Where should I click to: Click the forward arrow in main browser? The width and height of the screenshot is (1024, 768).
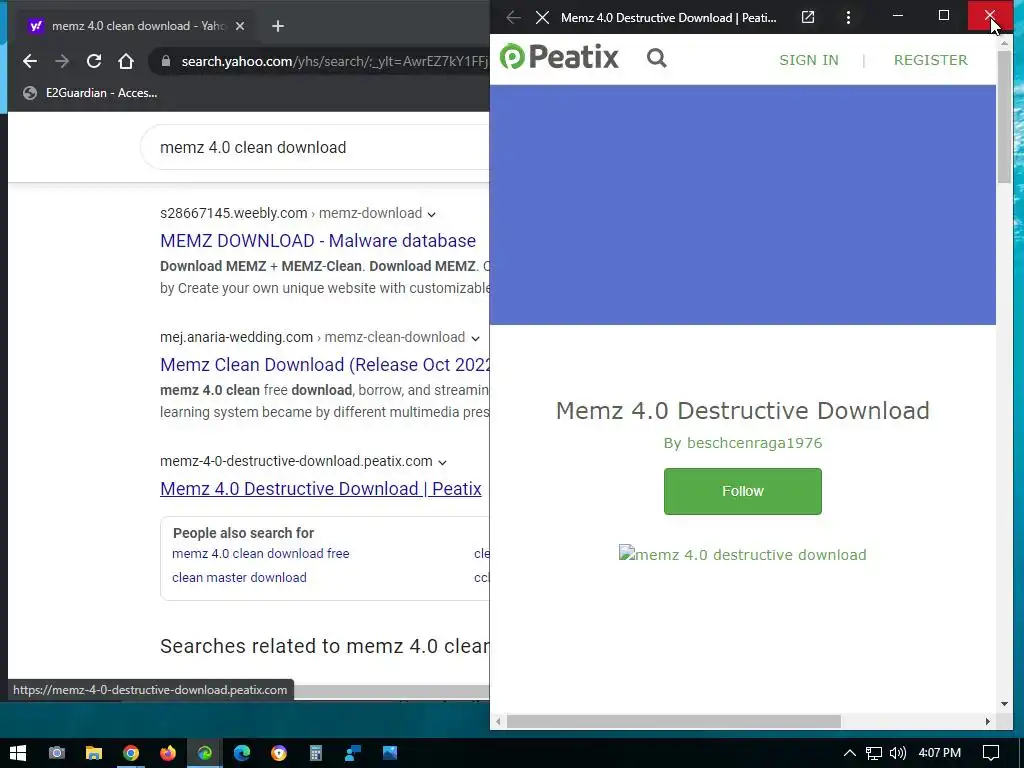(x=61, y=61)
